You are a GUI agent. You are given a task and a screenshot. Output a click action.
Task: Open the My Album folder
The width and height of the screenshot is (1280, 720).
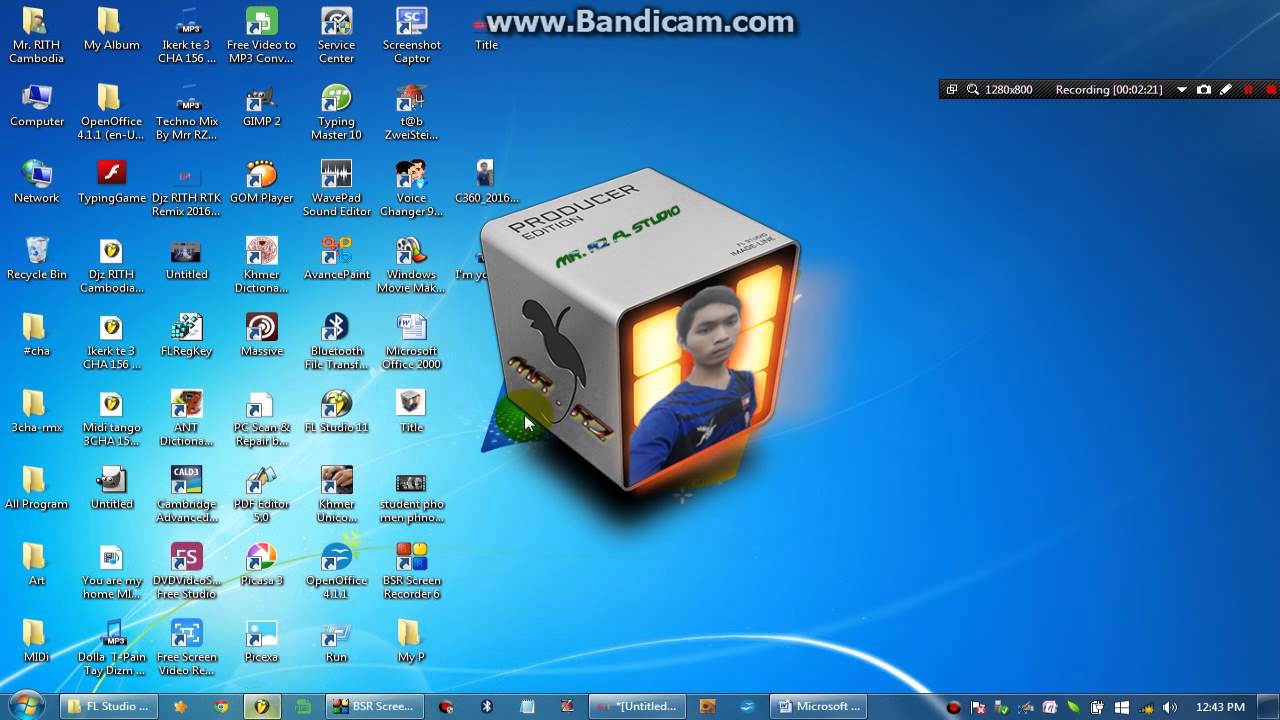point(111,29)
